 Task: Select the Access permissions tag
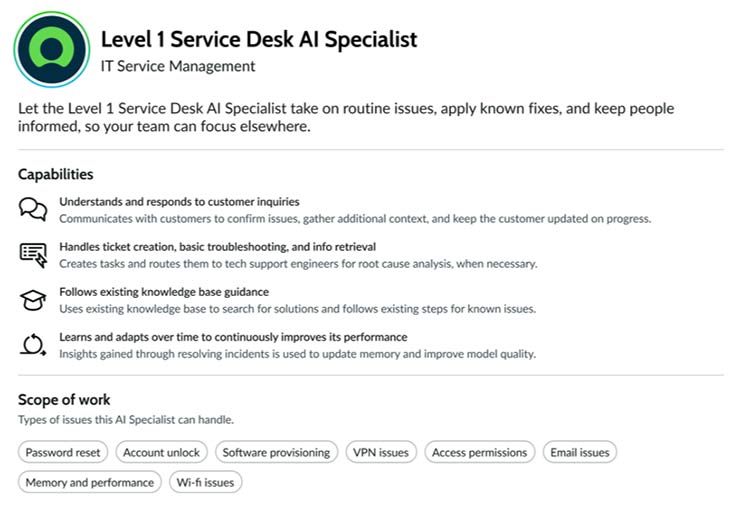[480, 452]
